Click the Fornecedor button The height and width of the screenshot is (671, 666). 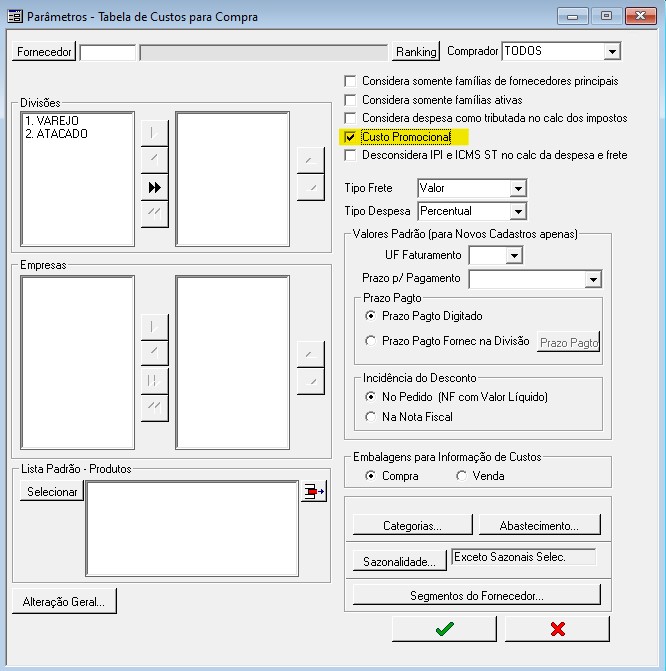point(44,51)
